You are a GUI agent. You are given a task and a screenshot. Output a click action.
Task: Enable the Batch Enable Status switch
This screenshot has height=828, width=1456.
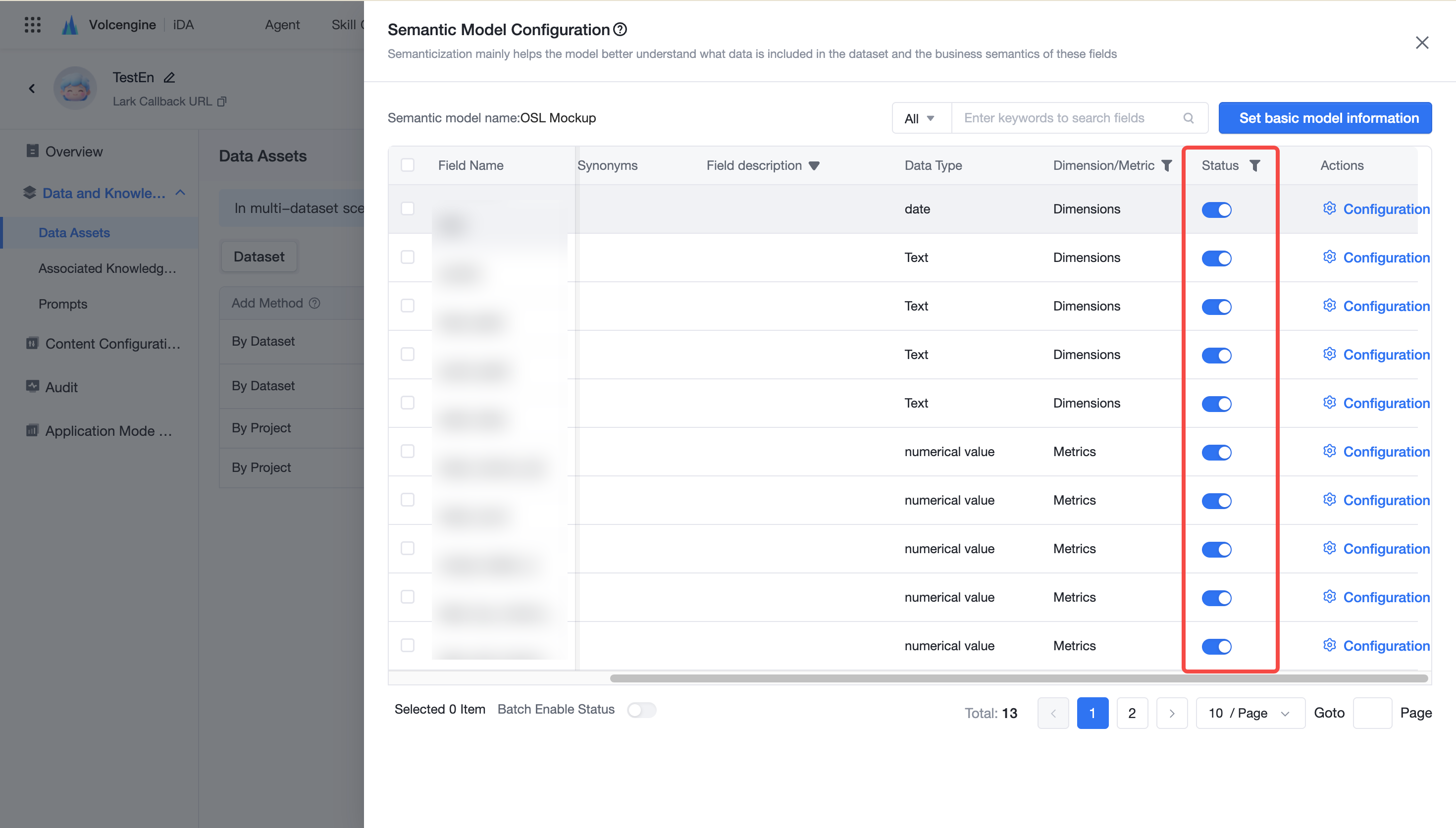tap(641, 710)
